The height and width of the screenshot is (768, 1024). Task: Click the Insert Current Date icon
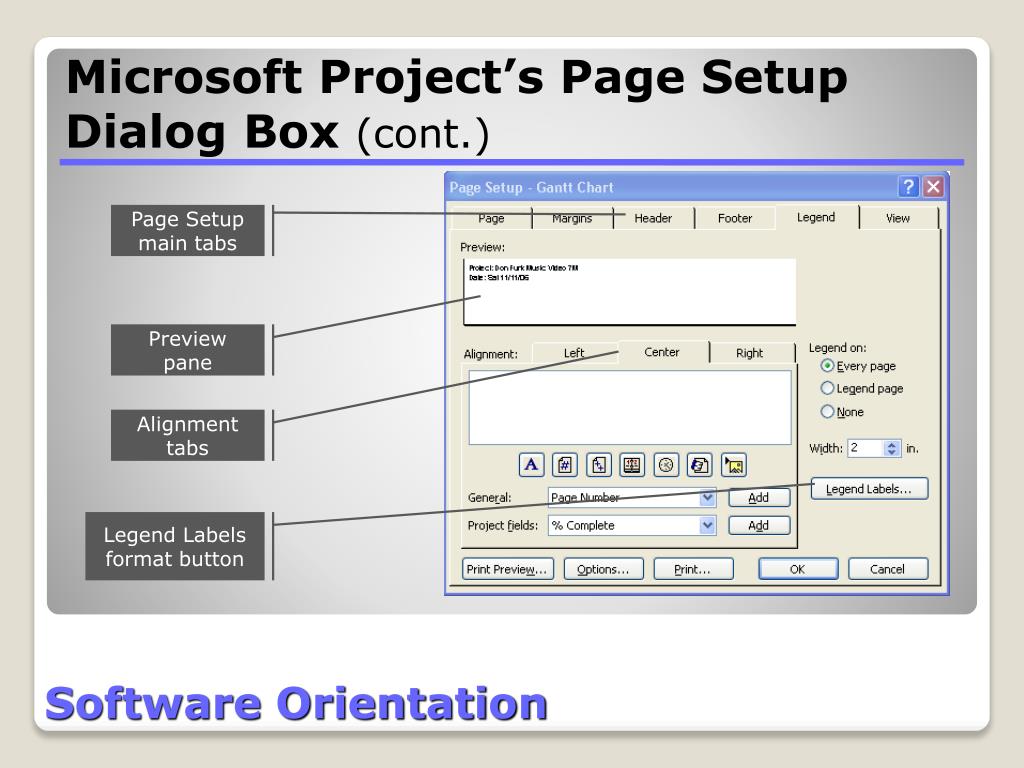[x=632, y=465]
